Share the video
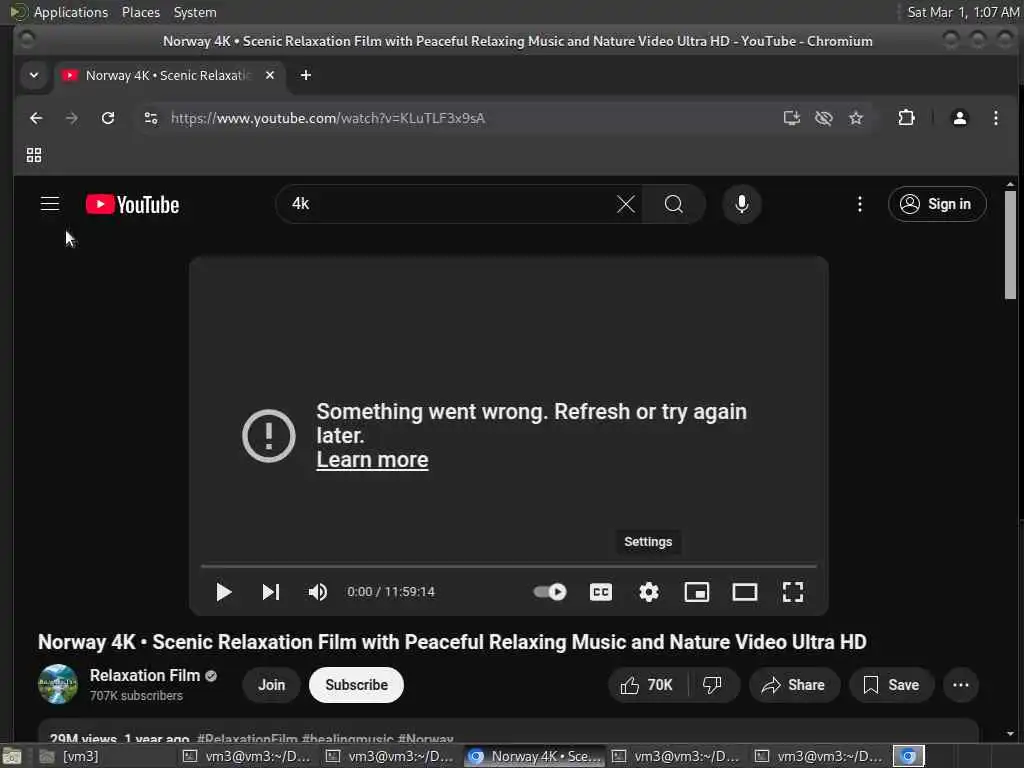 [793, 684]
